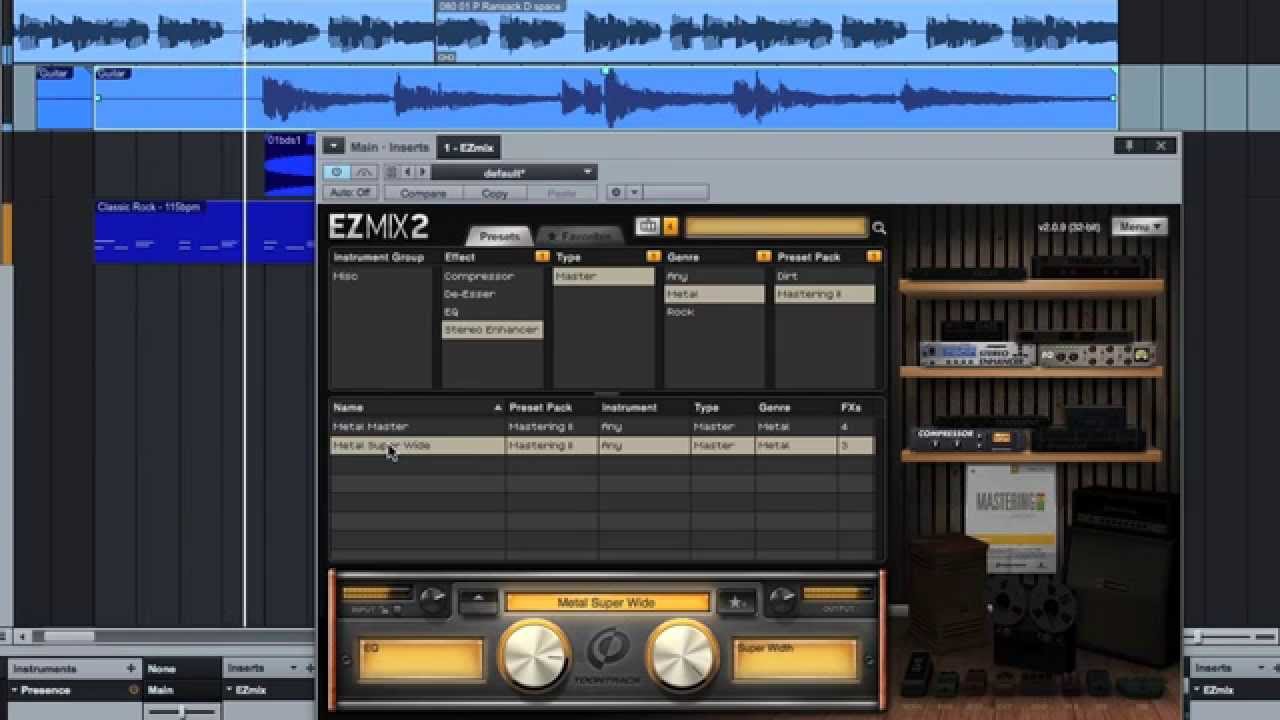The image size is (1280, 720).
Task: Open the right-side Inserts panel dropdown
Action: click(1260, 668)
